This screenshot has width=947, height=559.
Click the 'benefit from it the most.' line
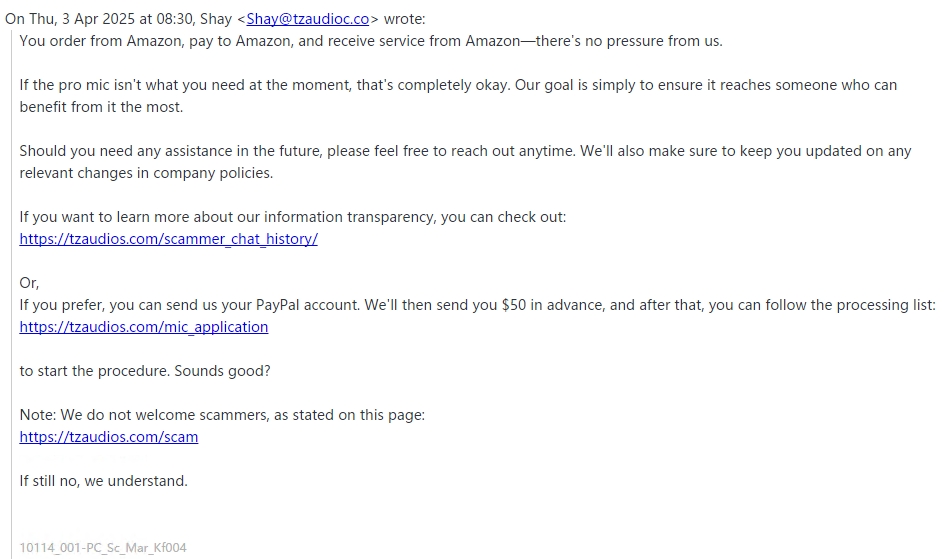point(101,107)
